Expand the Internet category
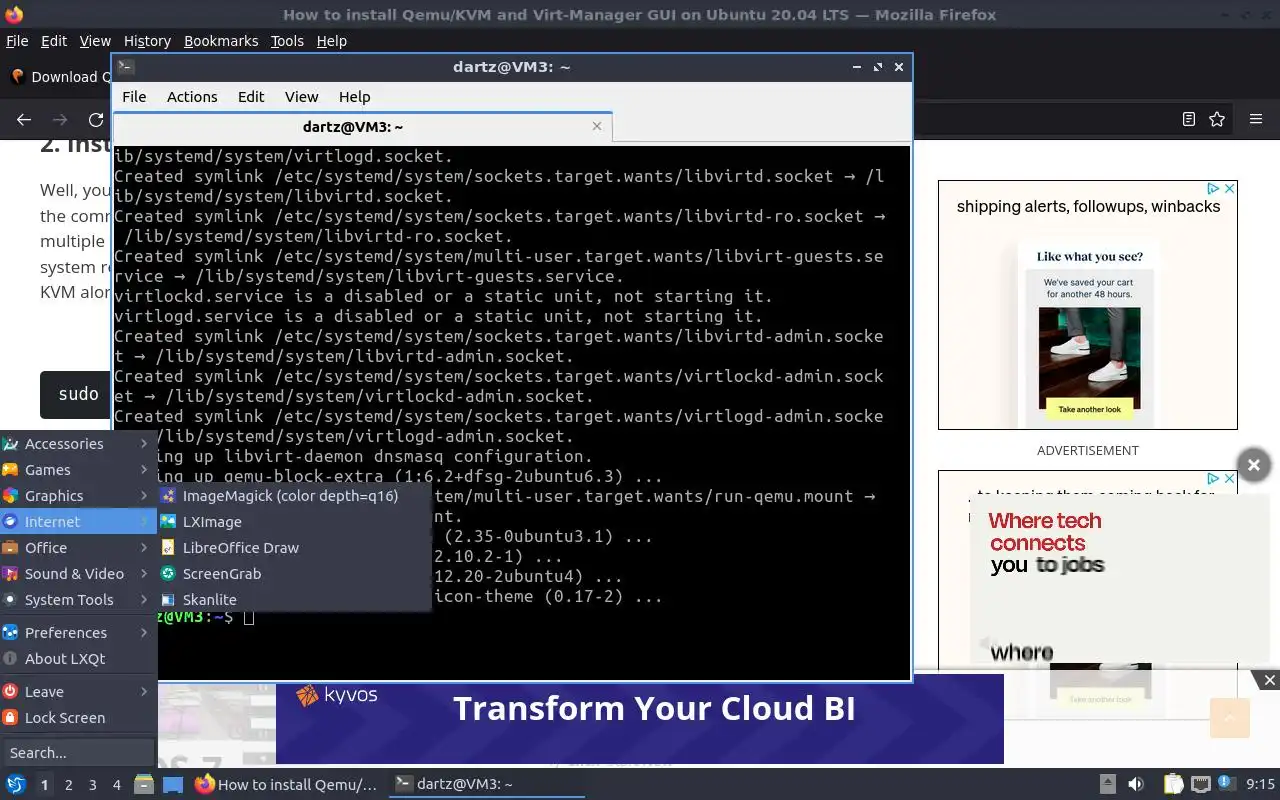Screen dimensions: 1280x800 pyautogui.click(x=79, y=521)
